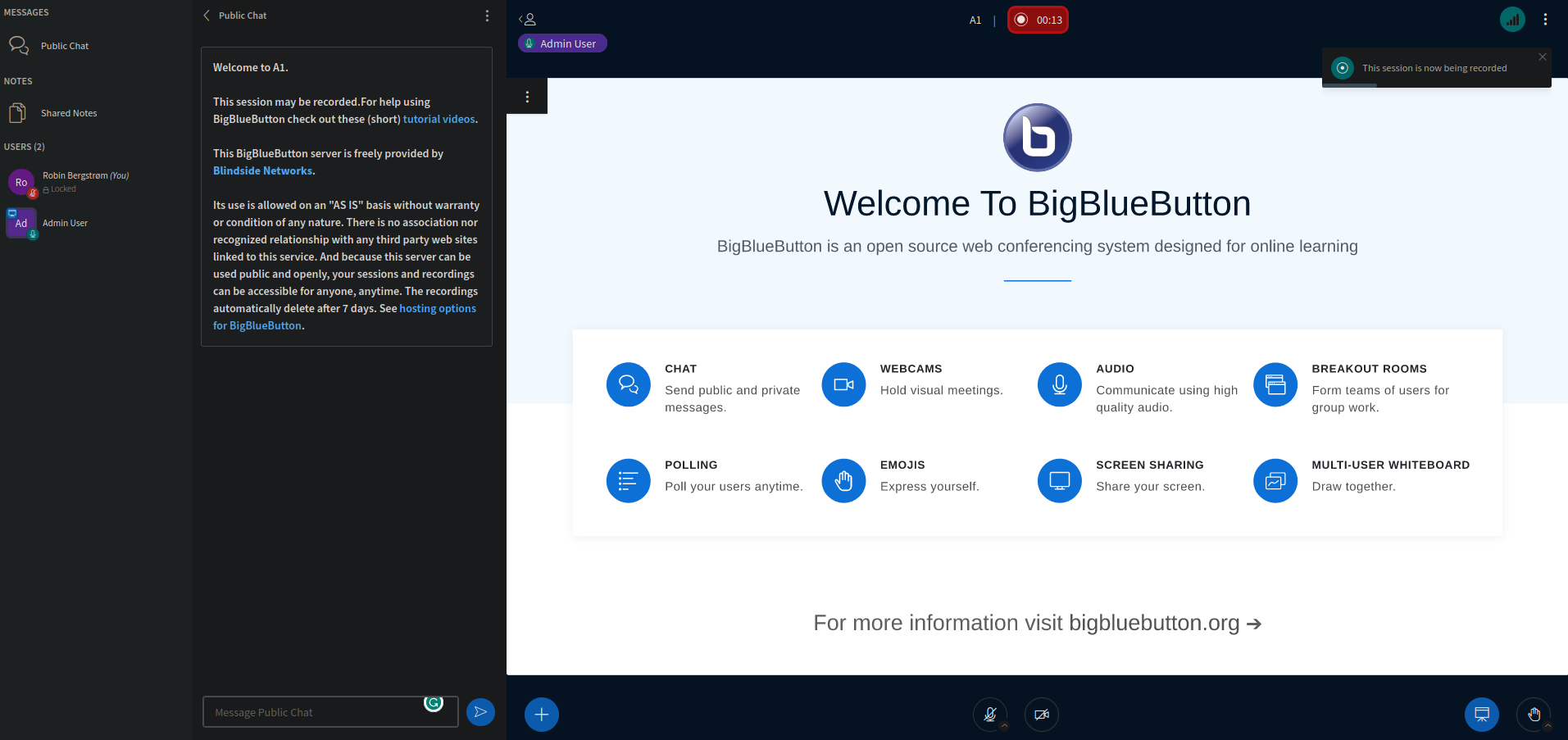Click the Screen Sharing feature icon
The image size is (1568, 740).
(x=1060, y=481)
